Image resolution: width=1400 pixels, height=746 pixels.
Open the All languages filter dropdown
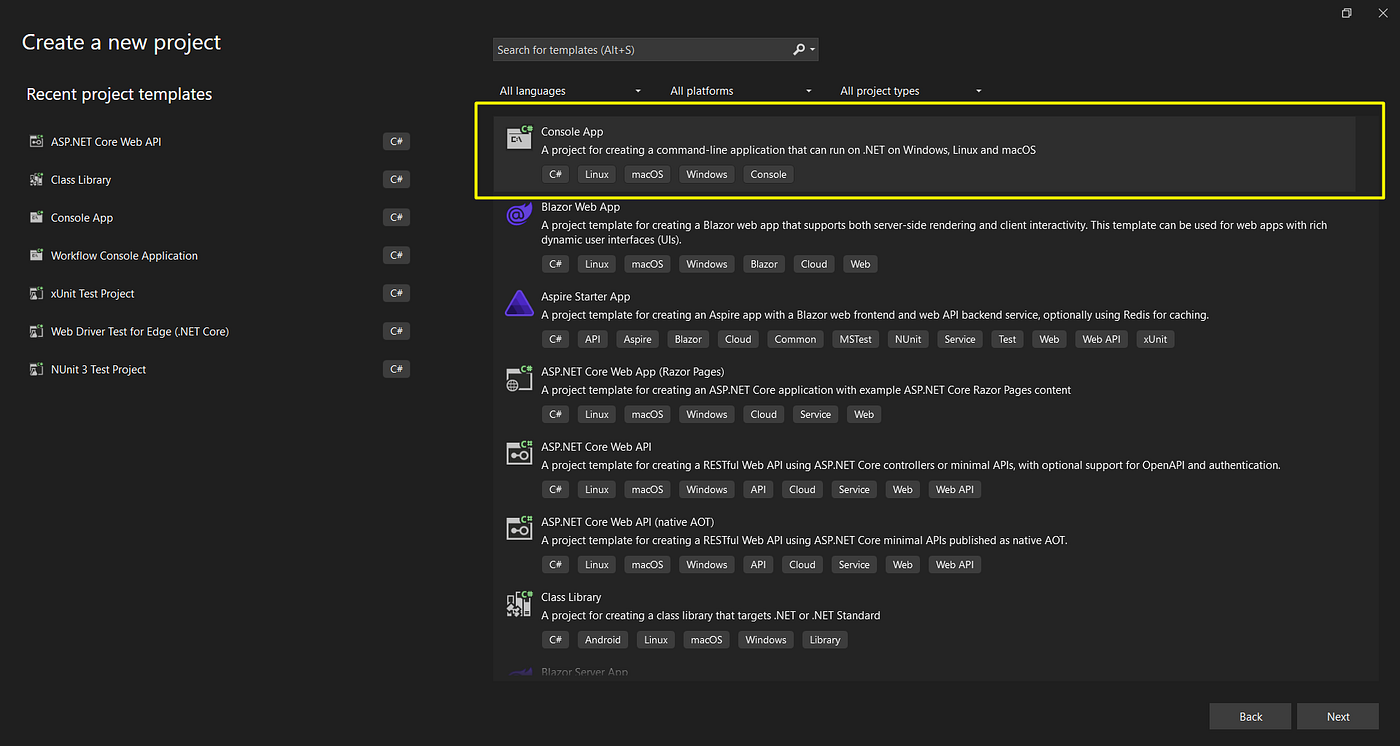(x=570, y=91)
